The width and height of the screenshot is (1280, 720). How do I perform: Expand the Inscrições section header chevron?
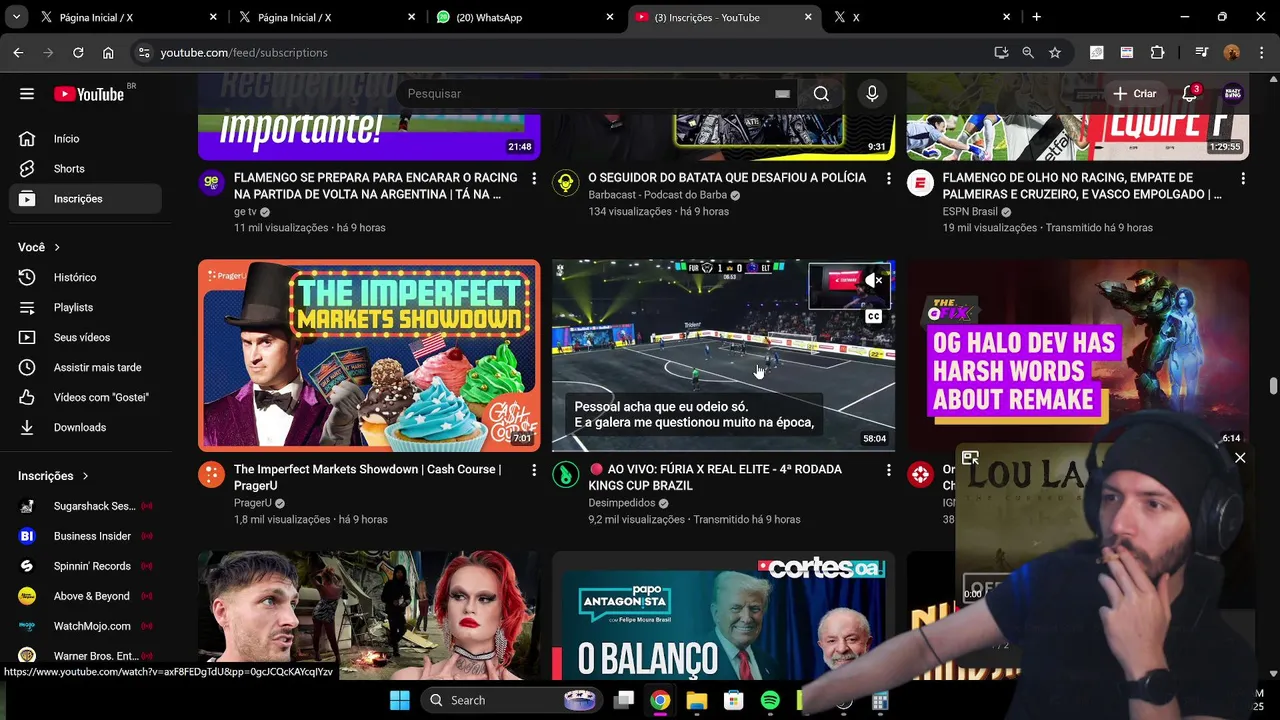pyautogui.click(x=85, y=476)
